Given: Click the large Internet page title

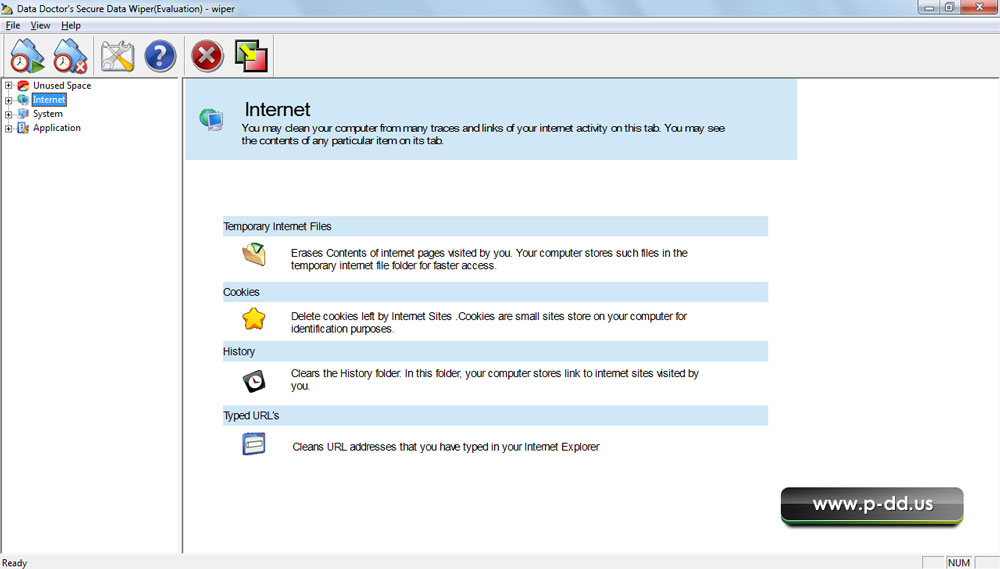Looking at the screenshot, I should tap(277, 109).
